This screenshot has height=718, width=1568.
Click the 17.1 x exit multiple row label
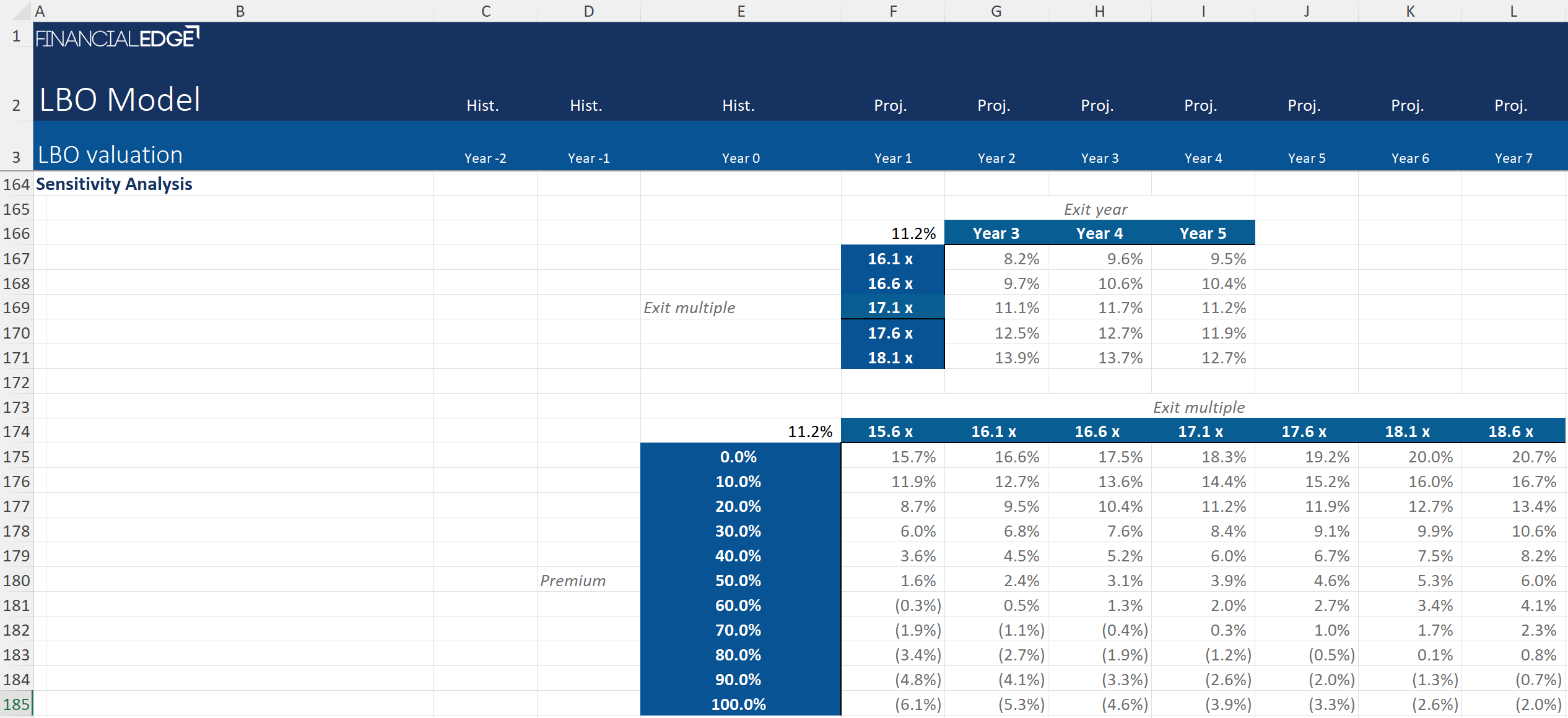tap(891, 308)
